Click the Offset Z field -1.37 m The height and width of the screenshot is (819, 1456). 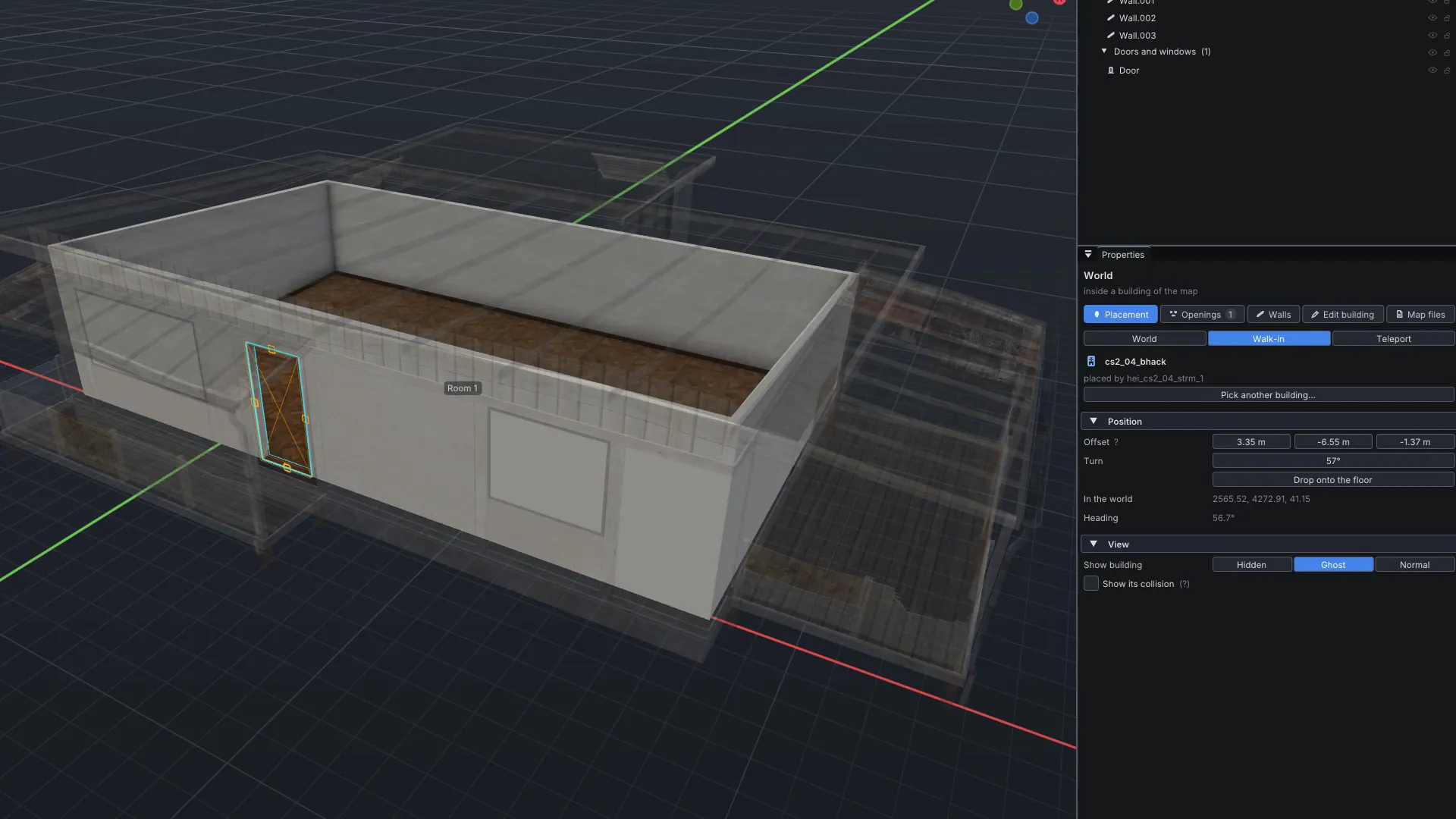pyautogui.click(x=1415, y=442)
